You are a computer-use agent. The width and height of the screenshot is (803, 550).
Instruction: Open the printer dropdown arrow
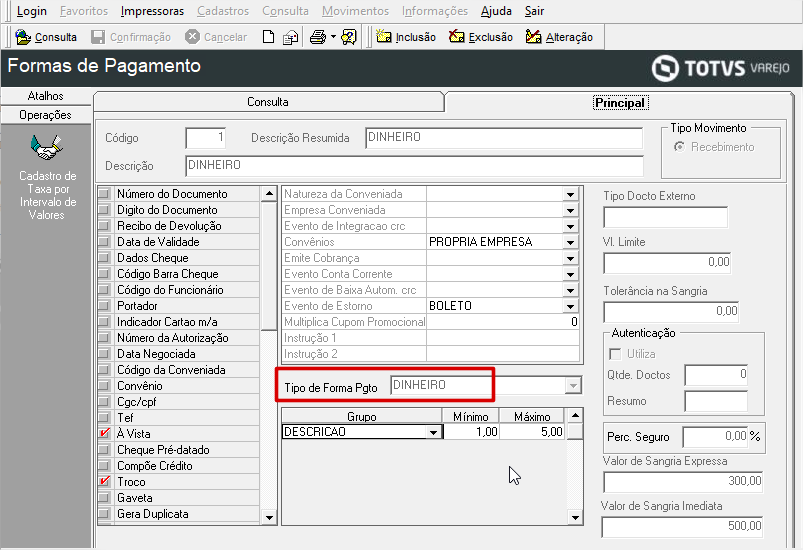click(333, 37)
